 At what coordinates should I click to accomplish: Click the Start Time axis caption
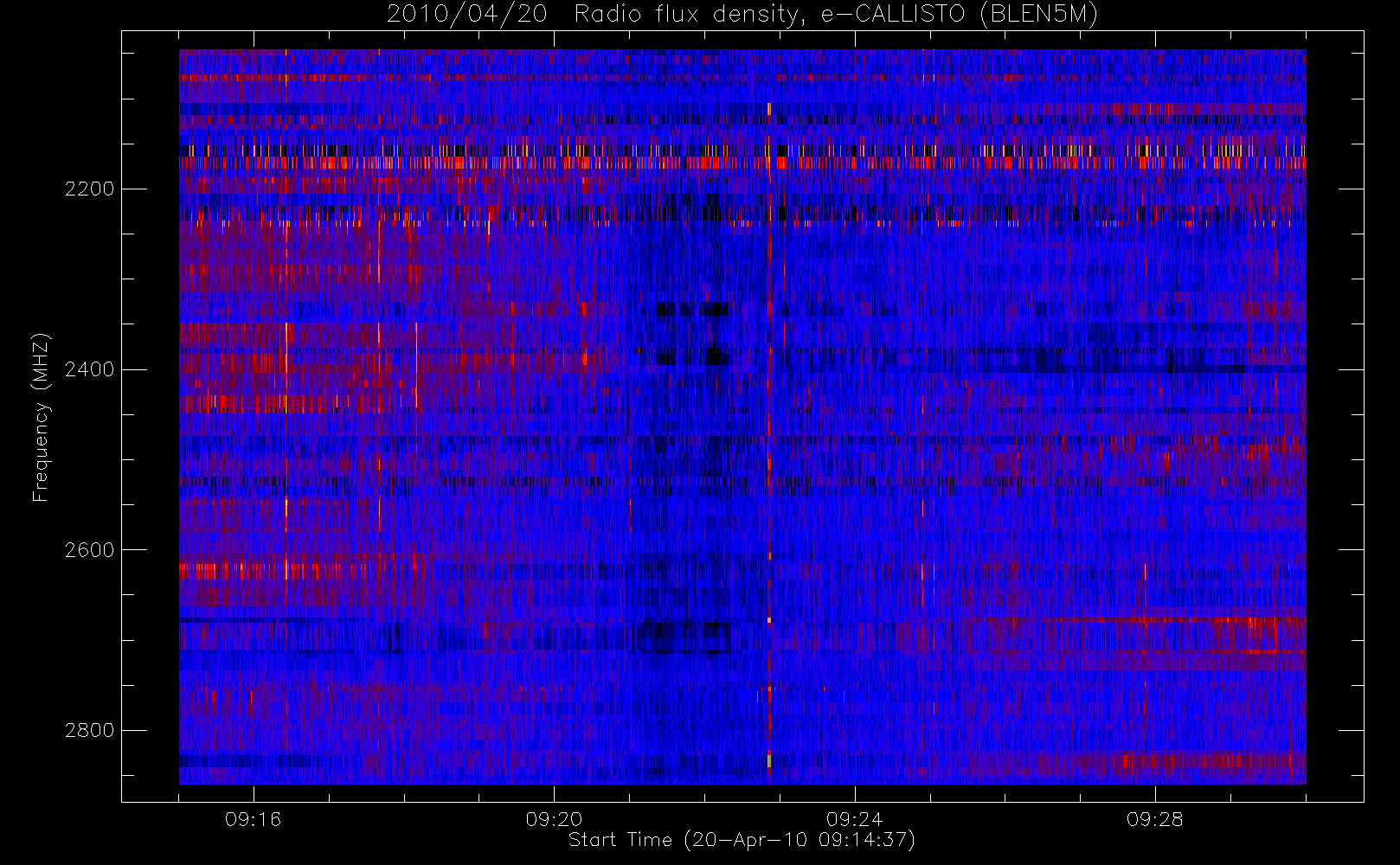[742, 840]
